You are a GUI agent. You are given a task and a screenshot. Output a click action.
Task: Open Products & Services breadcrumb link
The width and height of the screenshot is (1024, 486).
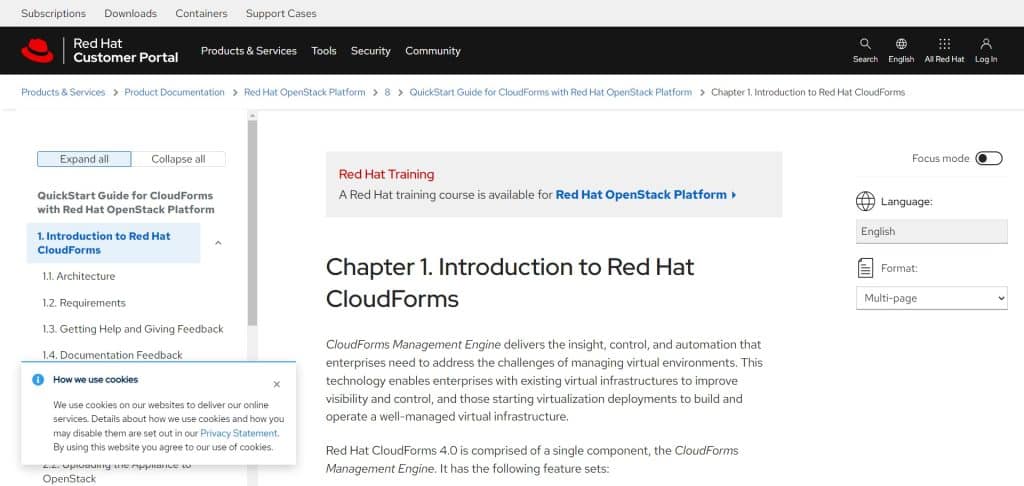pos(63,92)
